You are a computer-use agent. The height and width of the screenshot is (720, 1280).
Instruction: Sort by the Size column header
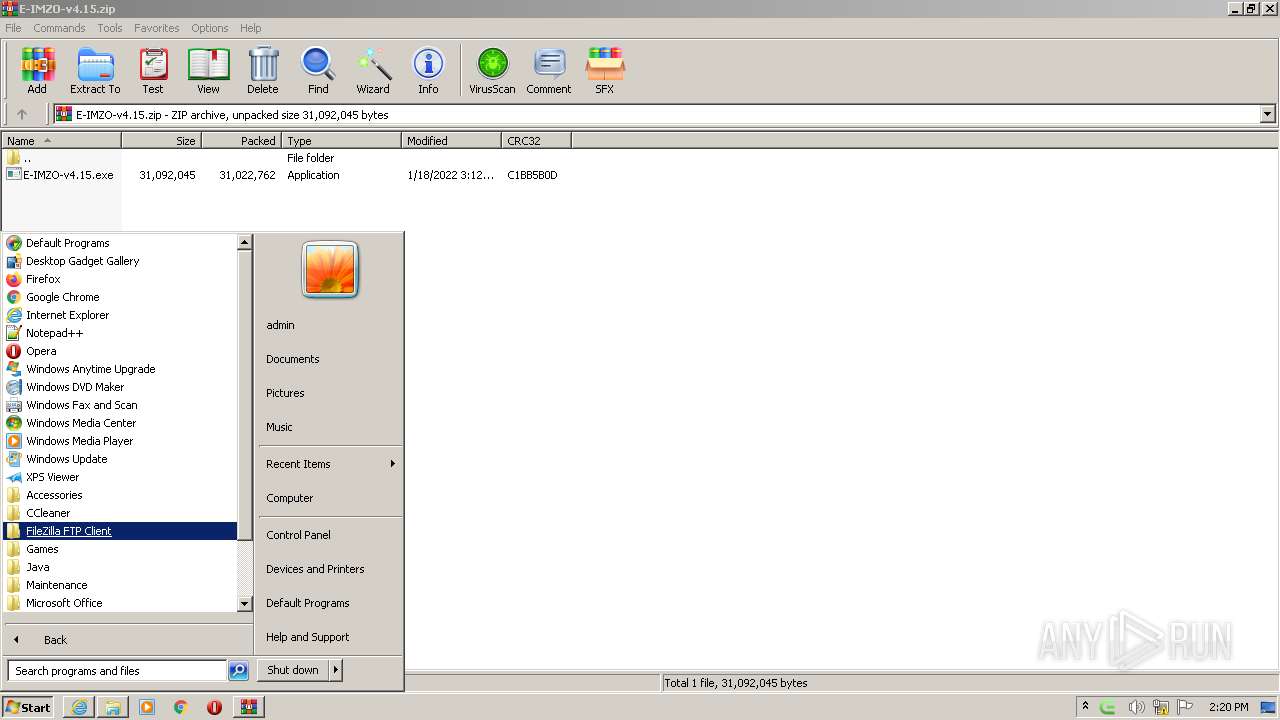(x=161, y=141)
